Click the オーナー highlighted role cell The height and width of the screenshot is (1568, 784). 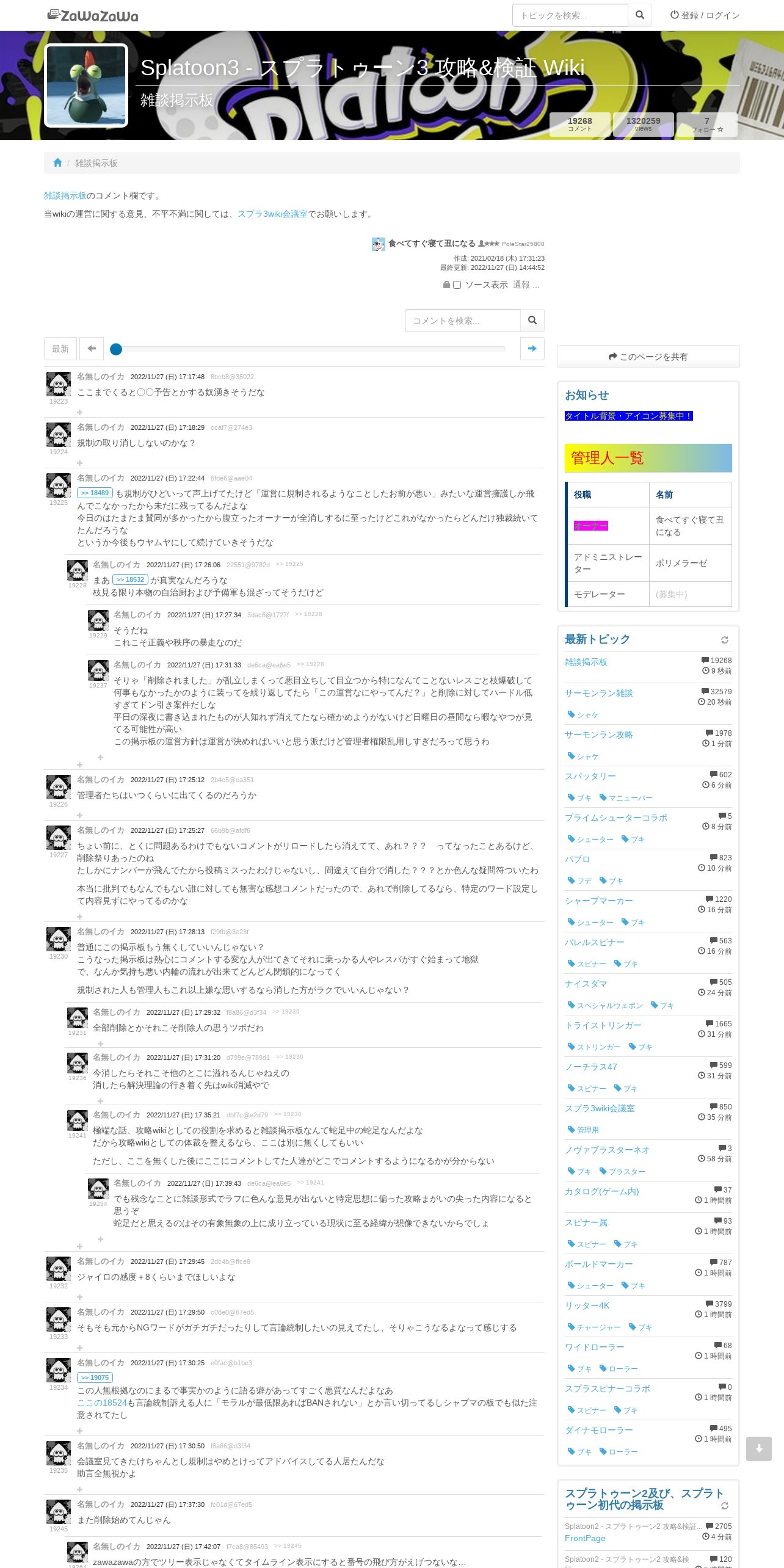tap(590, 526)
